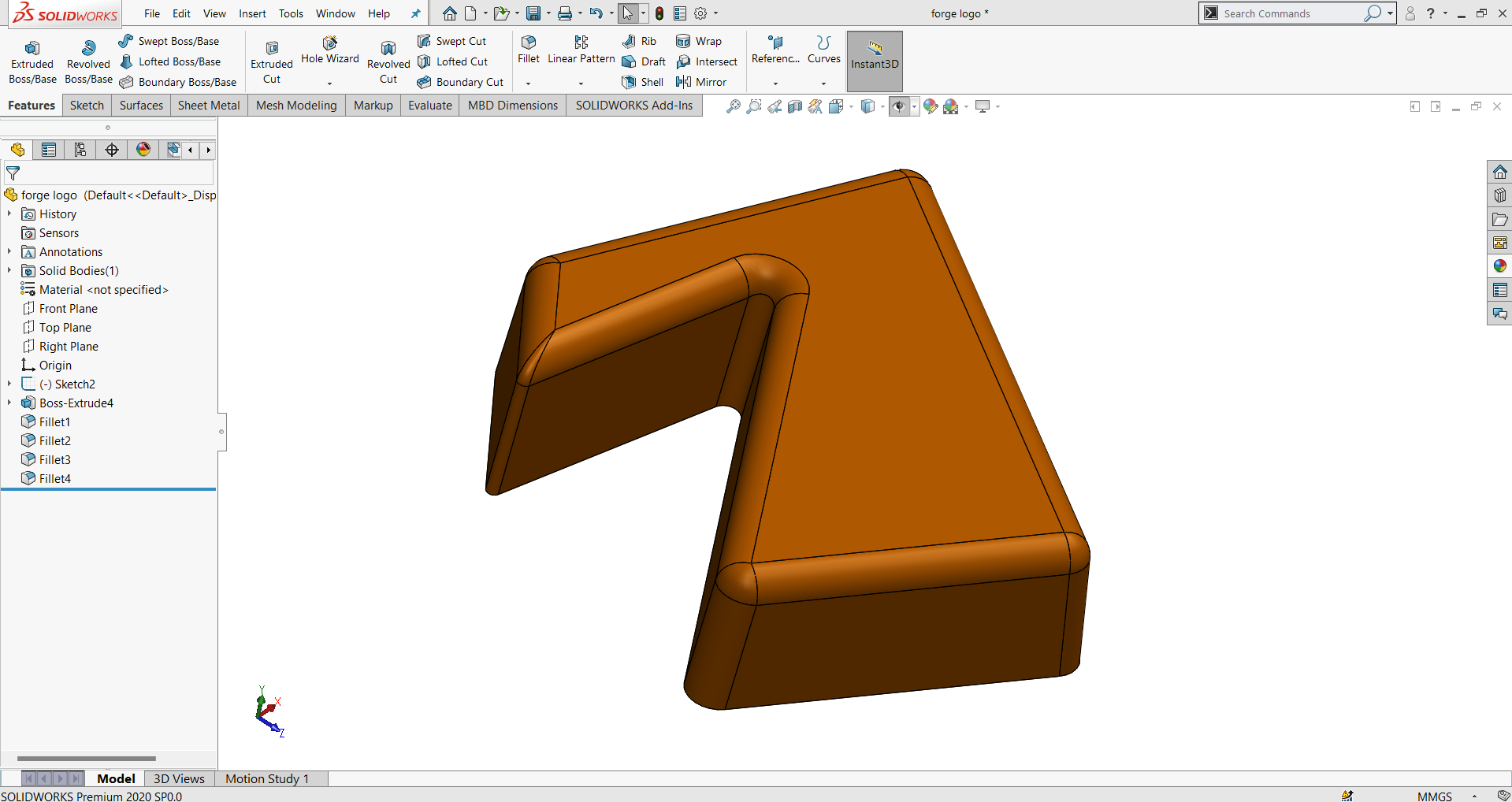
Task: Select the Boundary Boss/Base tool
Action: pos(178,82)
